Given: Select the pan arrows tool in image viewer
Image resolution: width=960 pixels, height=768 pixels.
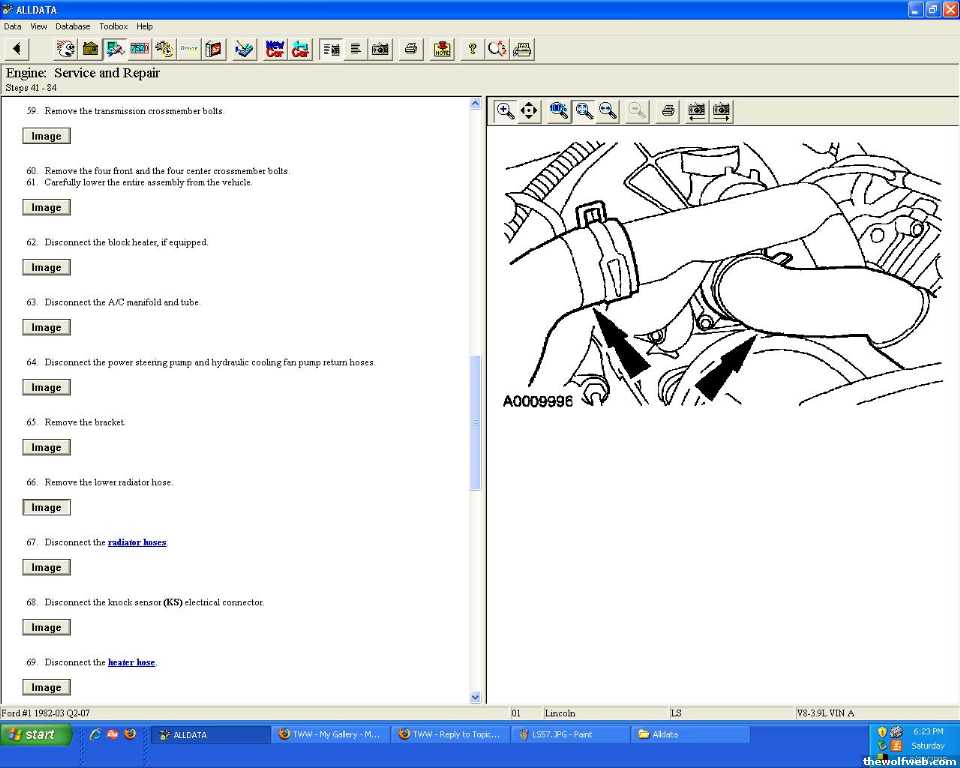Looking at the screenshot, I should click(529, 111).
